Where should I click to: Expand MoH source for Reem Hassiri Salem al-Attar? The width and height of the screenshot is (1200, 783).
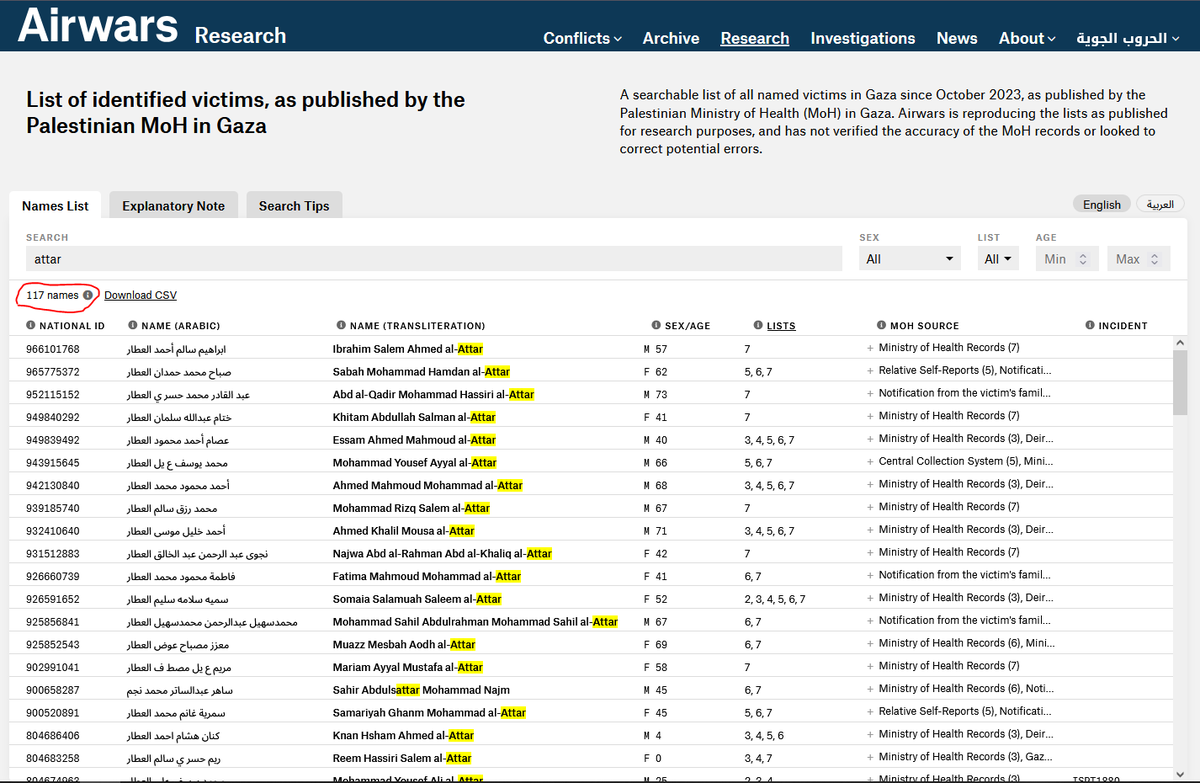coord(870,757)
